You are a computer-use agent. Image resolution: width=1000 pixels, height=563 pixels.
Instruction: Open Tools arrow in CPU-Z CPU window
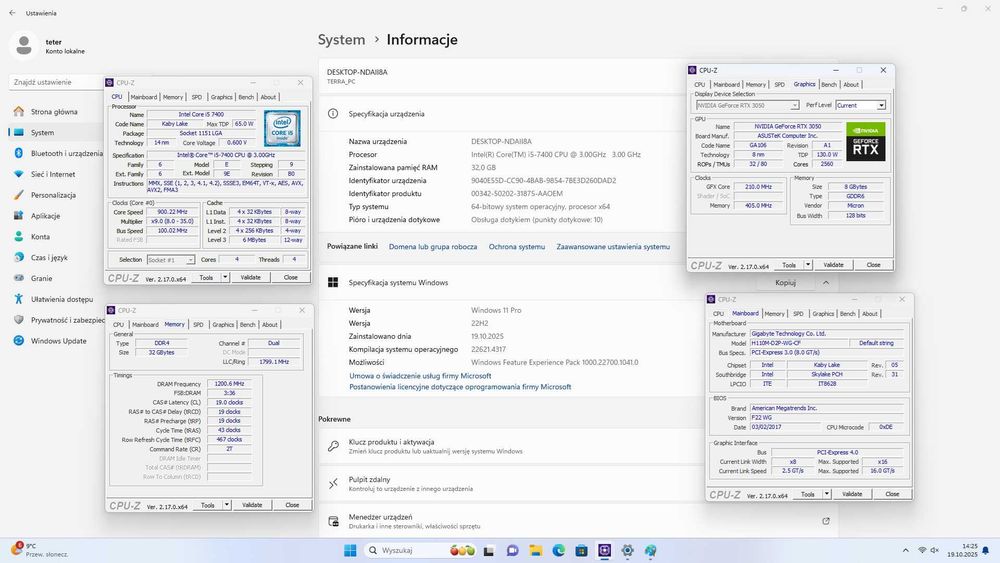coord(225,277)
